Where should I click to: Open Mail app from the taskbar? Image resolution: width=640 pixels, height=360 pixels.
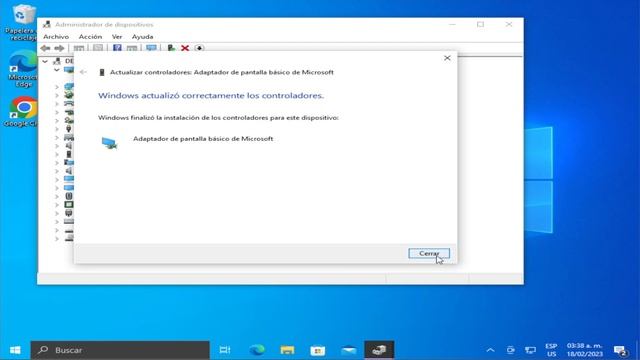(x=349, y=350)
